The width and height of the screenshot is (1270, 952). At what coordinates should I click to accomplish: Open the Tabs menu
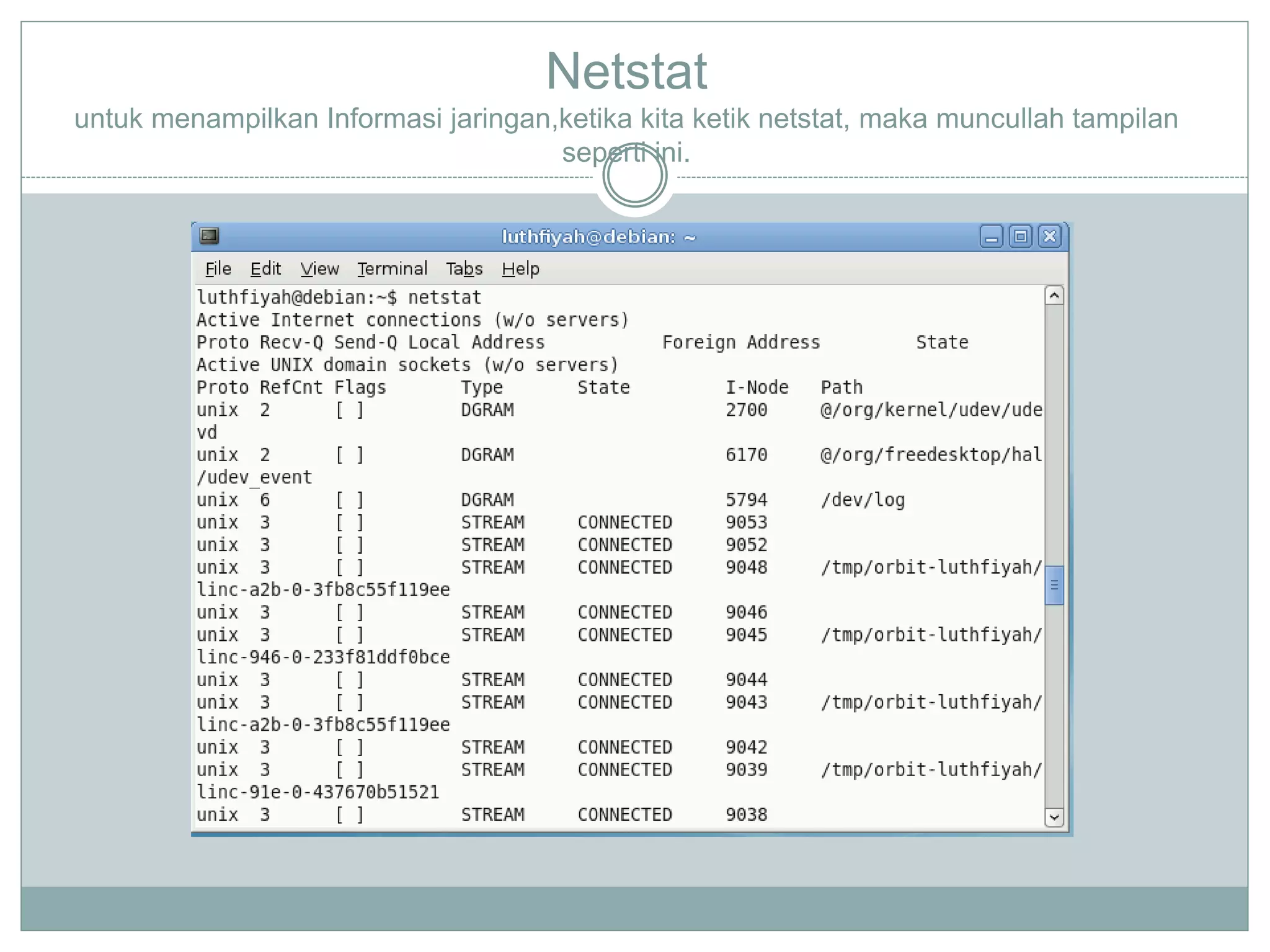click(464, 269)
